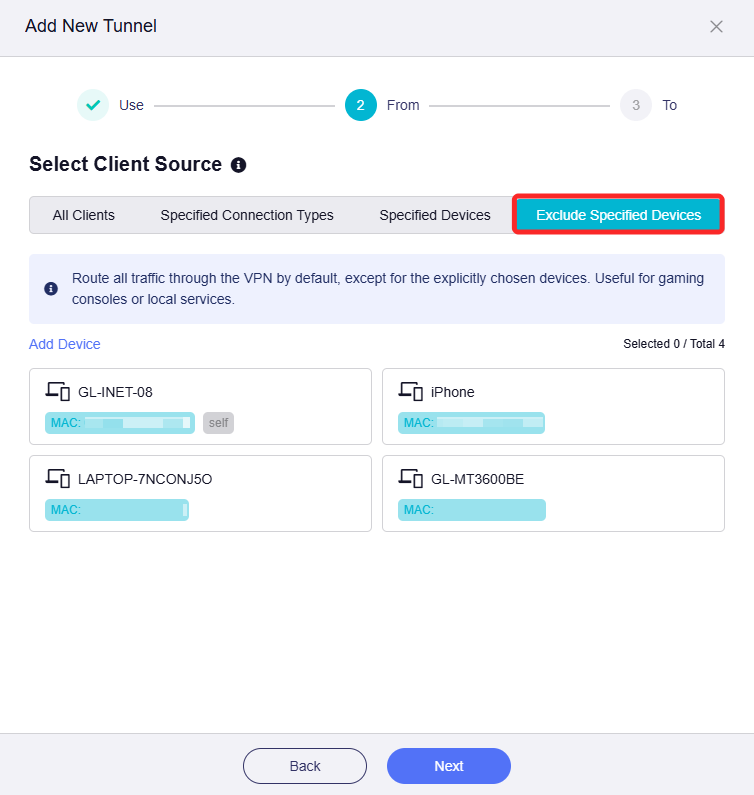Click the info icon in the blue notice
Viewport: 754px width, 795px height.
point(51,288)
